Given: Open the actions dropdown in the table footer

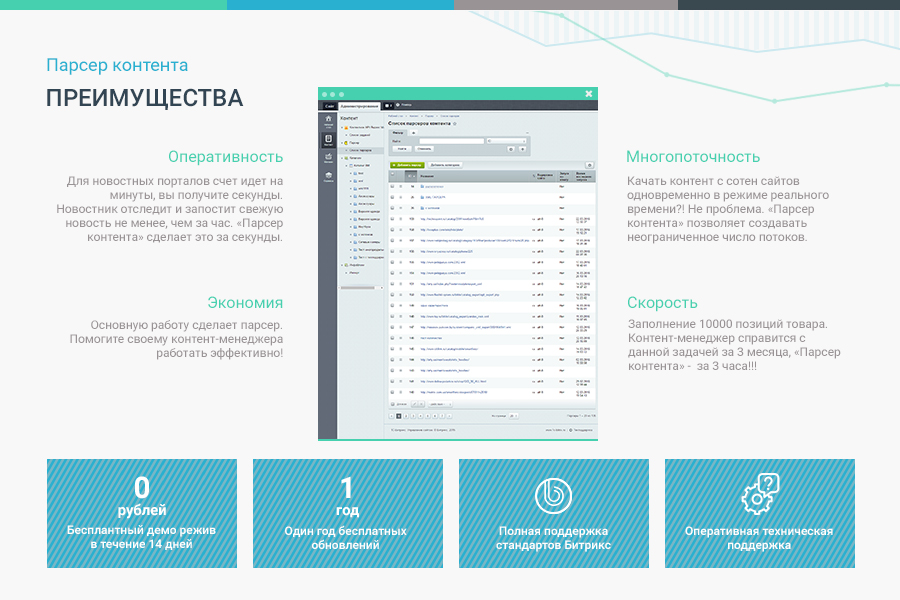Looking at the screenshot, I should 440,403.
